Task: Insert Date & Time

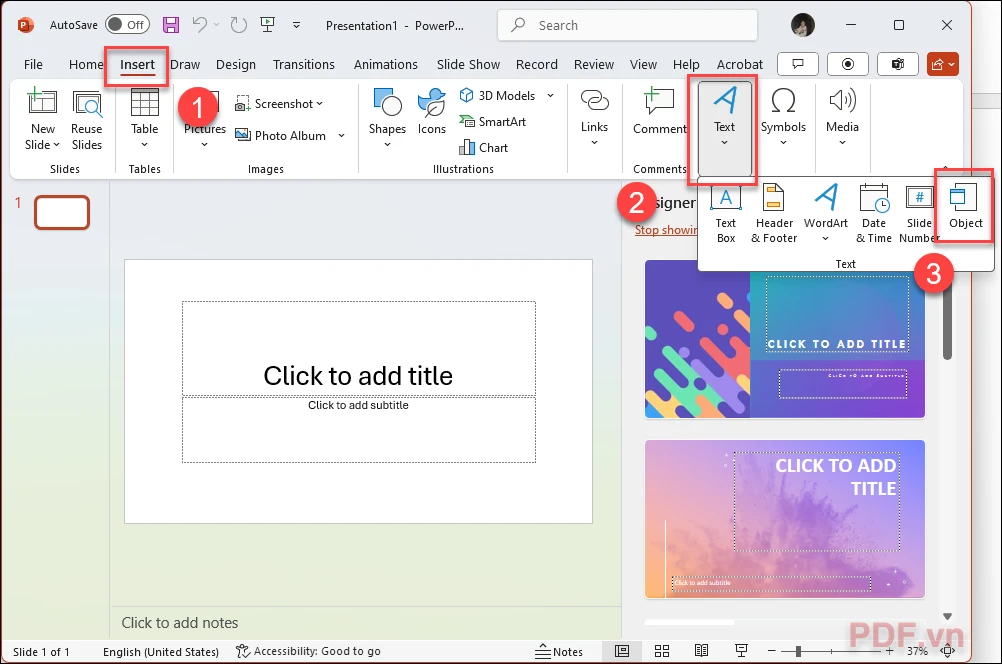Action: click(874, 214)
